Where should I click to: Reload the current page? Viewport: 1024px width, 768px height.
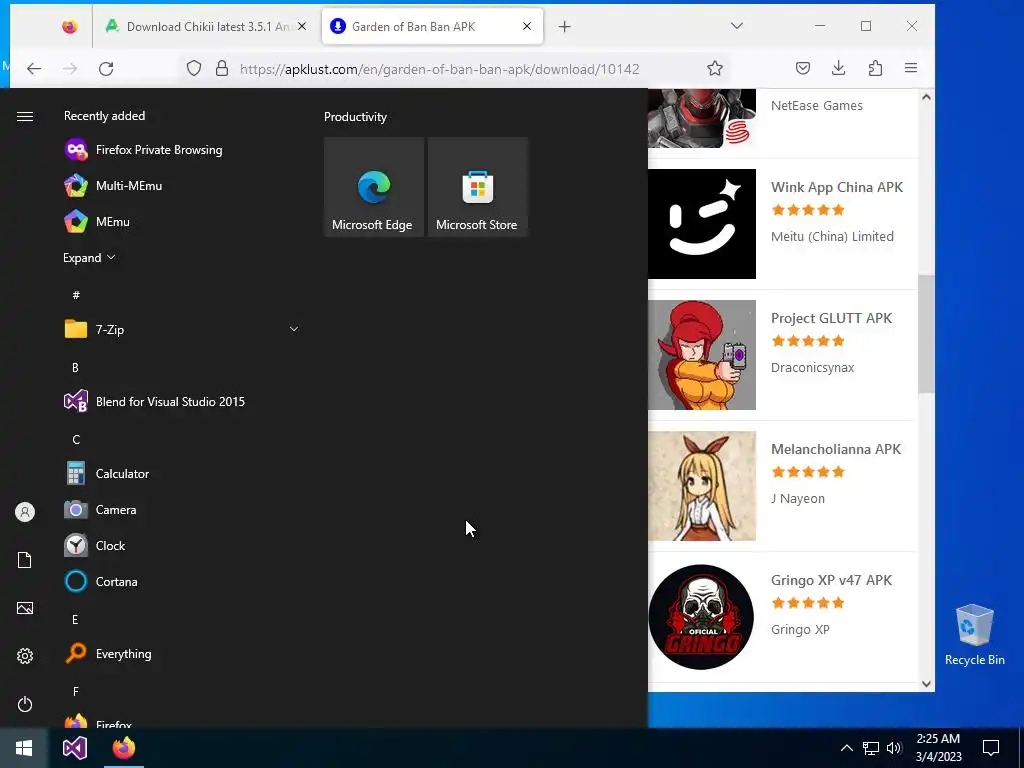106,69
